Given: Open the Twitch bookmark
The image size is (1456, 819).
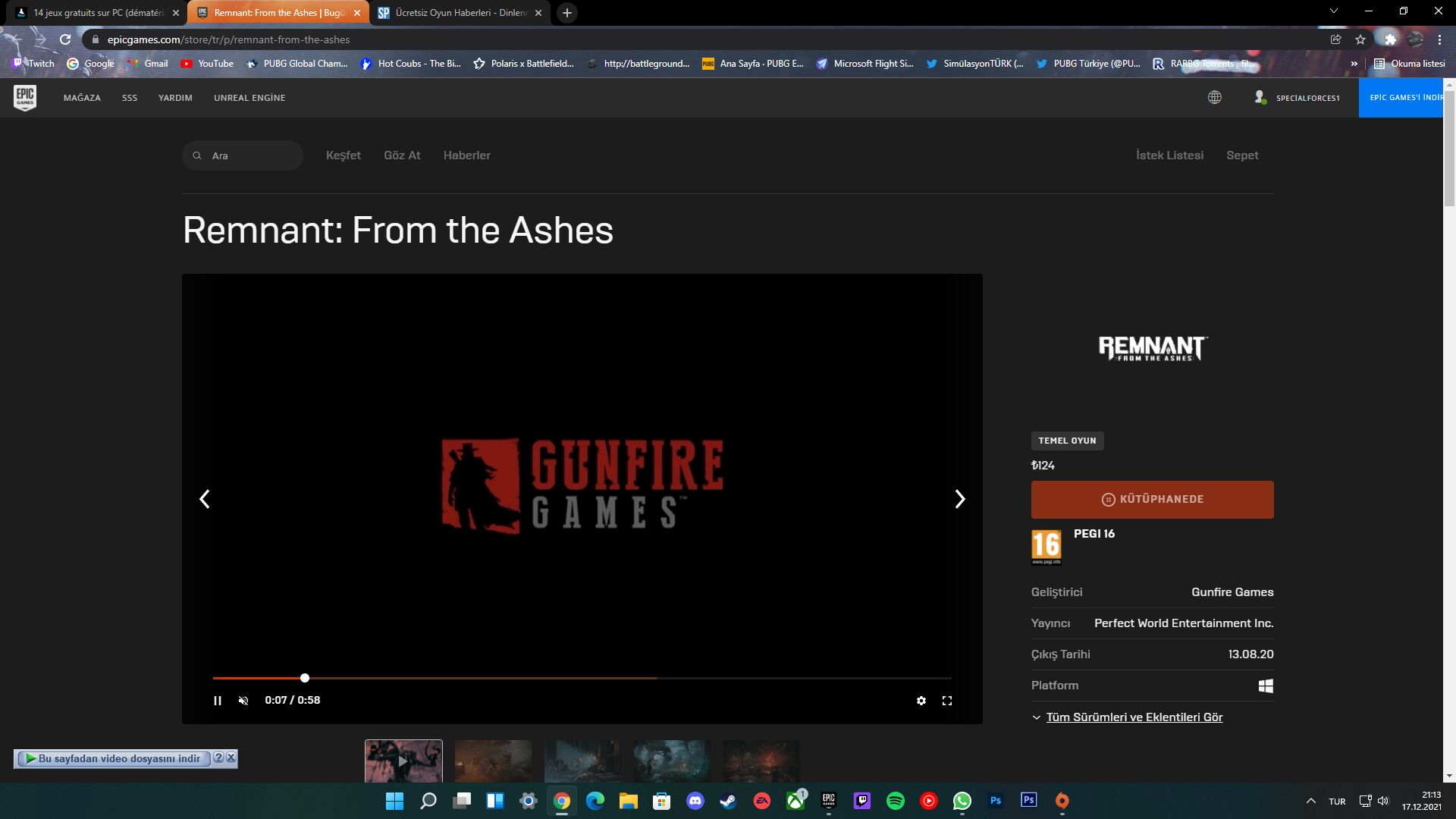Looking at the screenshot, I should (x=34, y=64).
